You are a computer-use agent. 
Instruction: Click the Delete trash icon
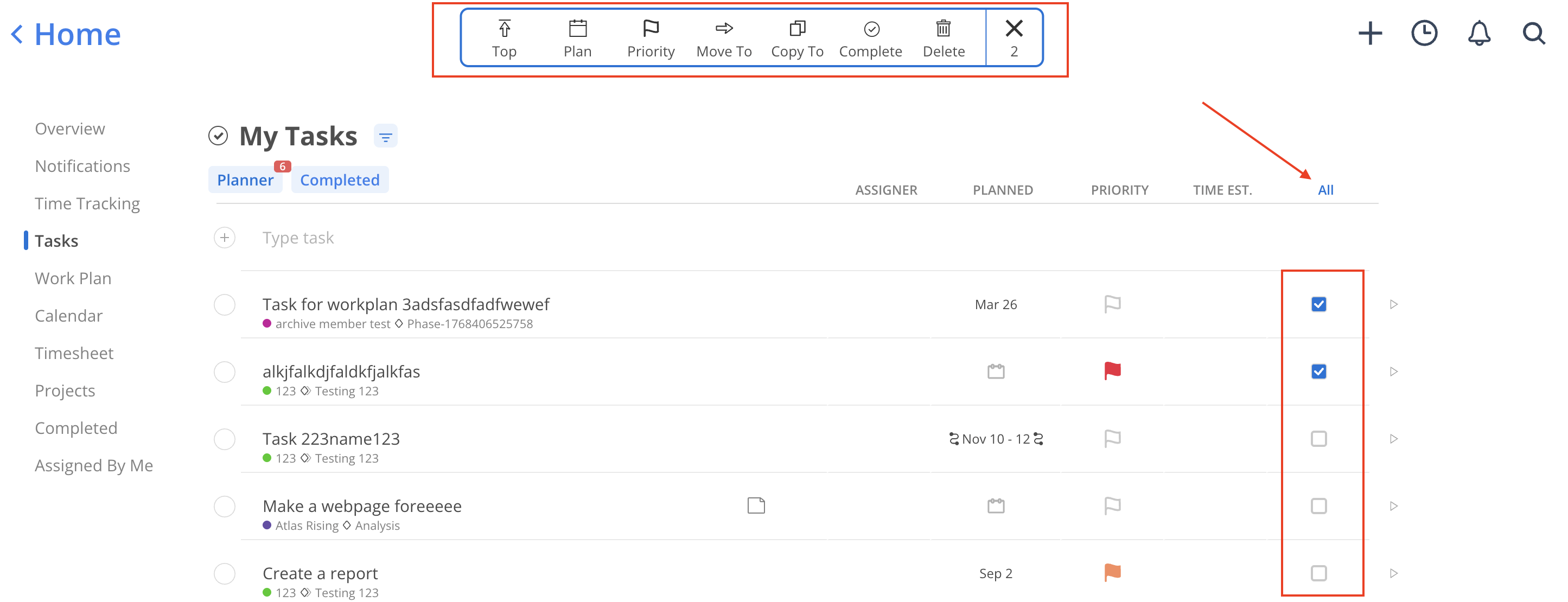943,29
